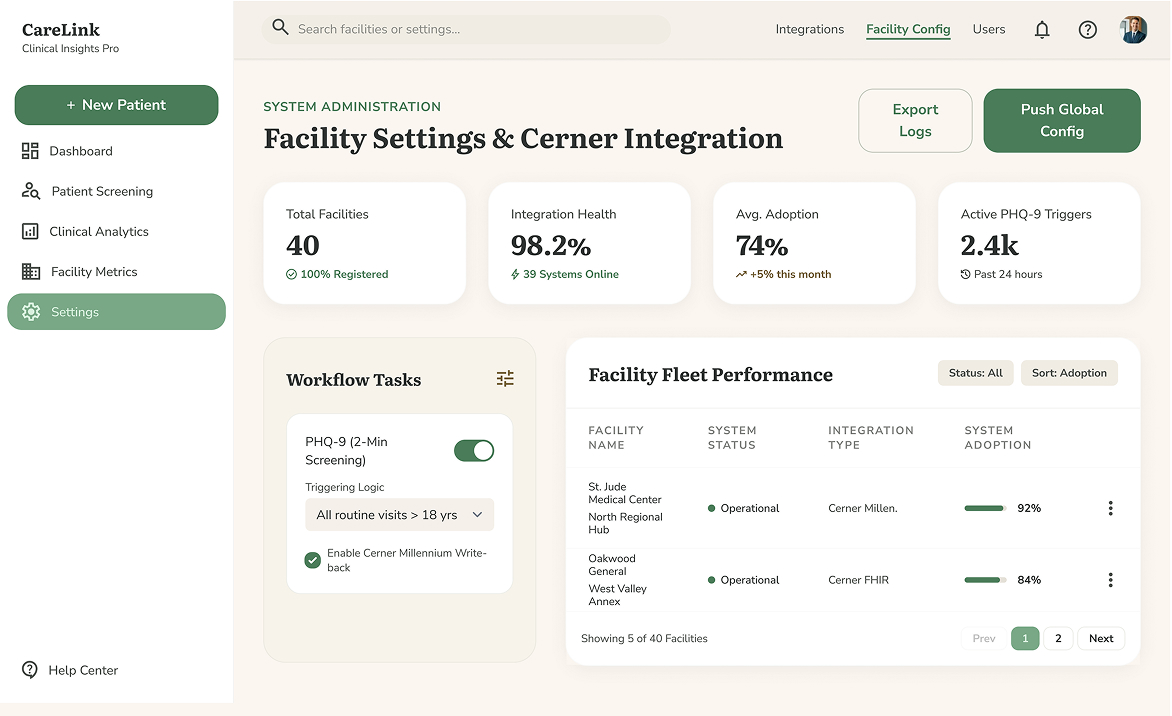Open the Sort: Adoption selector
Screen dimensions: 1172x716
tap(1069, 373)
